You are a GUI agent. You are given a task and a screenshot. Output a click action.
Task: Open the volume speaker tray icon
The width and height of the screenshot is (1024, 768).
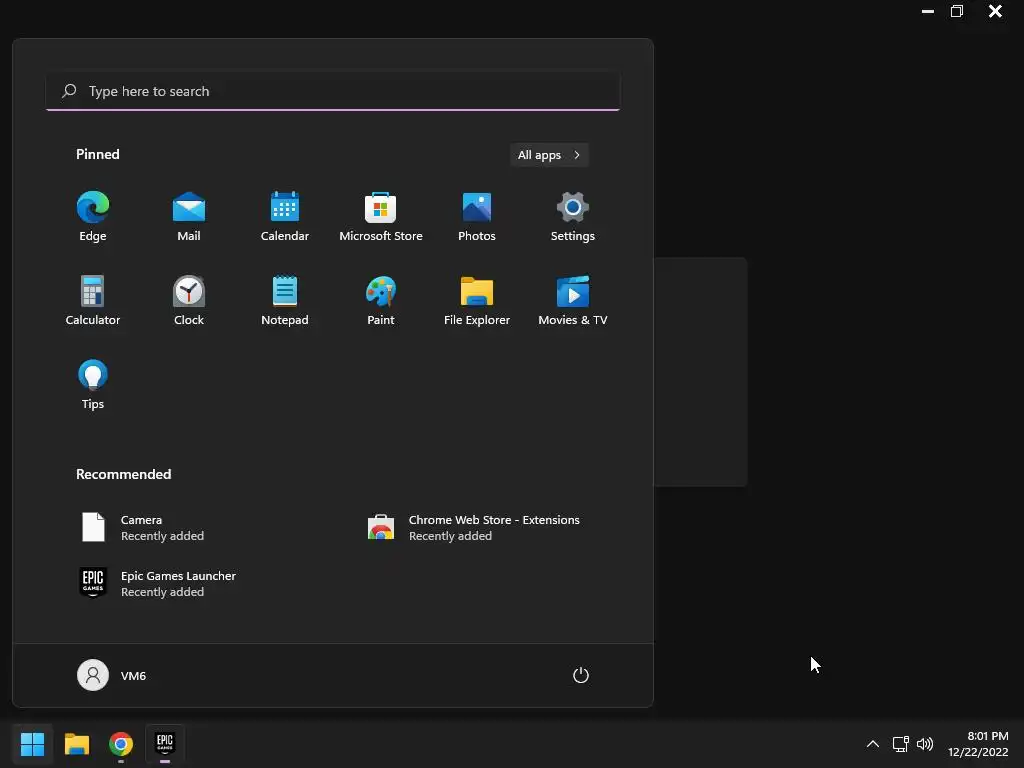point(925,744)
